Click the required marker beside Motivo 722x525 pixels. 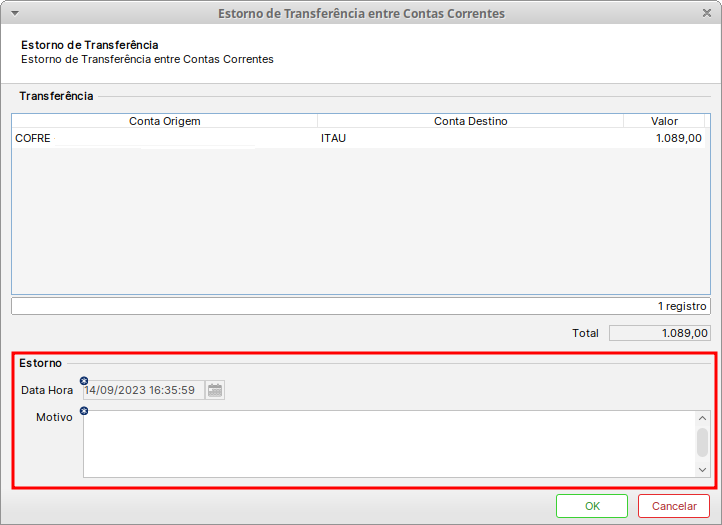(84, 411)
